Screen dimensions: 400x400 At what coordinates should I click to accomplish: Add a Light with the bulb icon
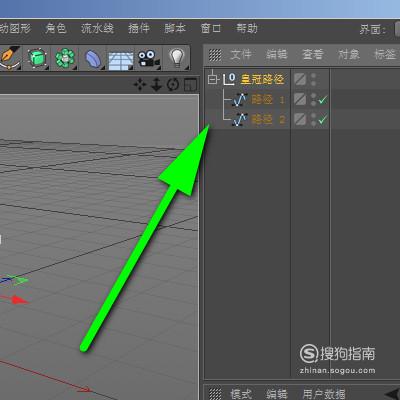177,58
